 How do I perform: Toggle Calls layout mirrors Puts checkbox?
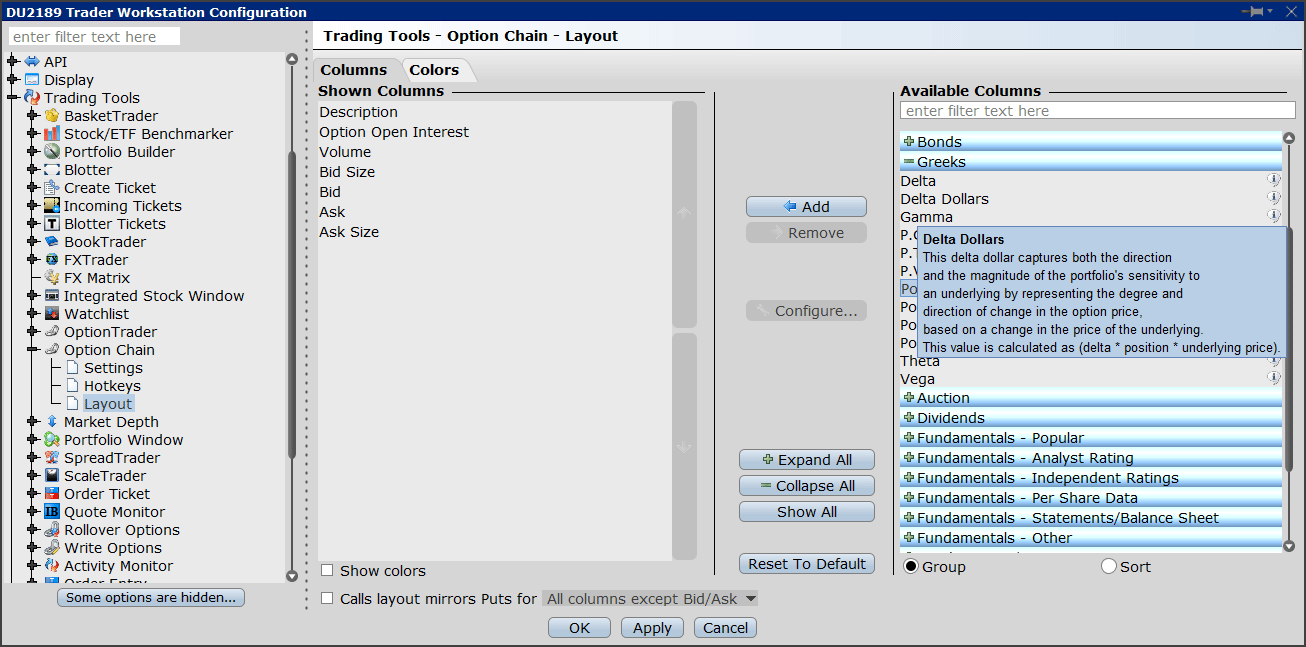pos(327,598)
